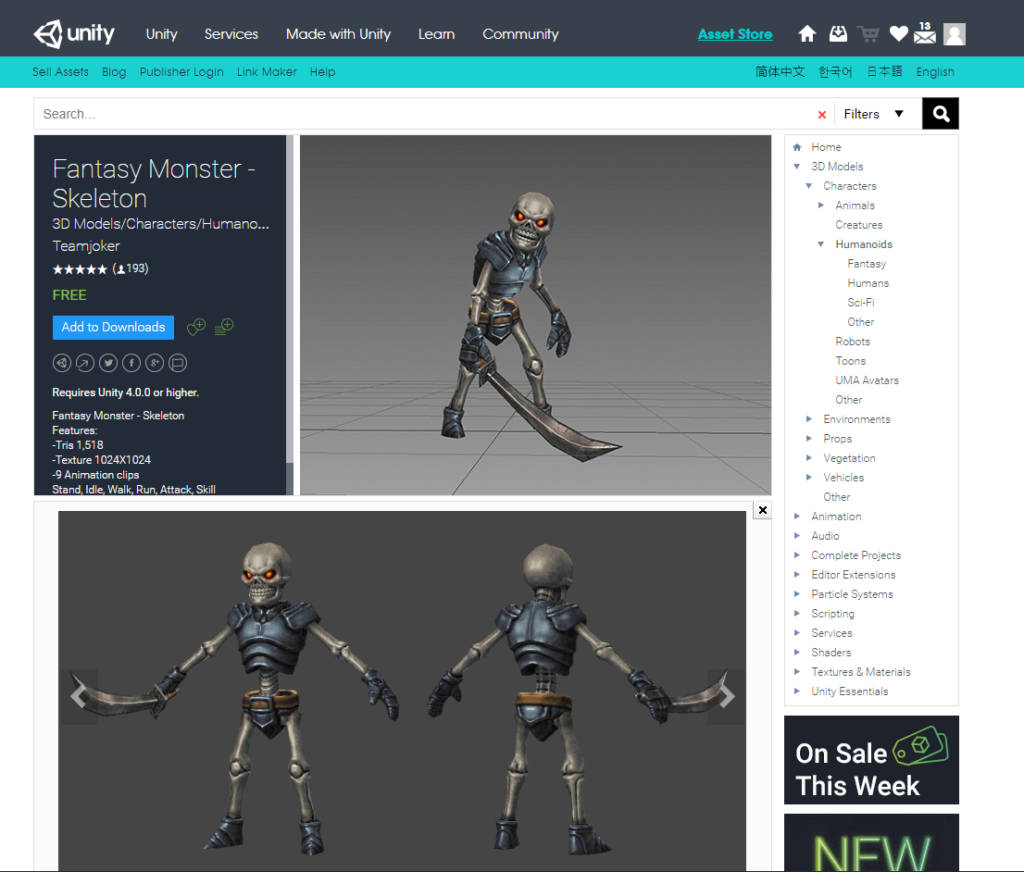
Task: Select Textures & Materials category
Action: pos(861,672)
